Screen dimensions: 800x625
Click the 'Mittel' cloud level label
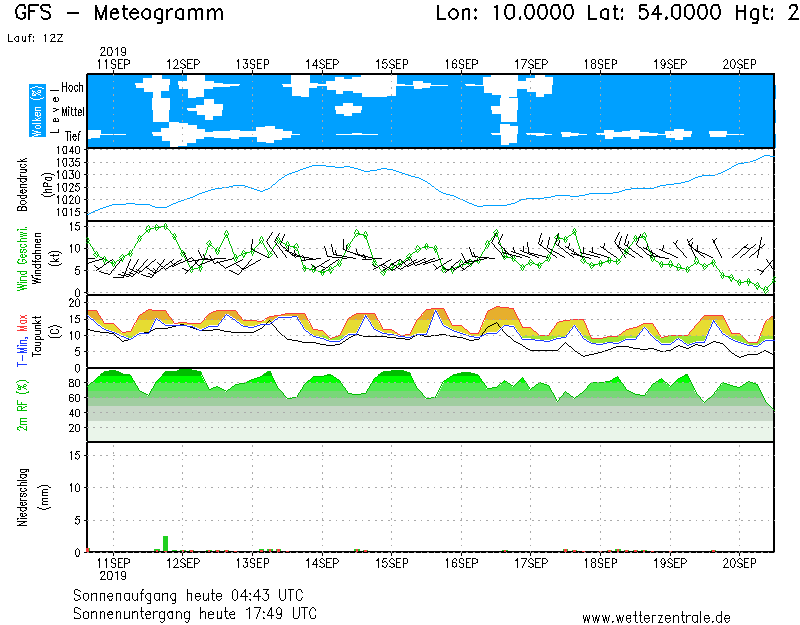coord(73,111)
